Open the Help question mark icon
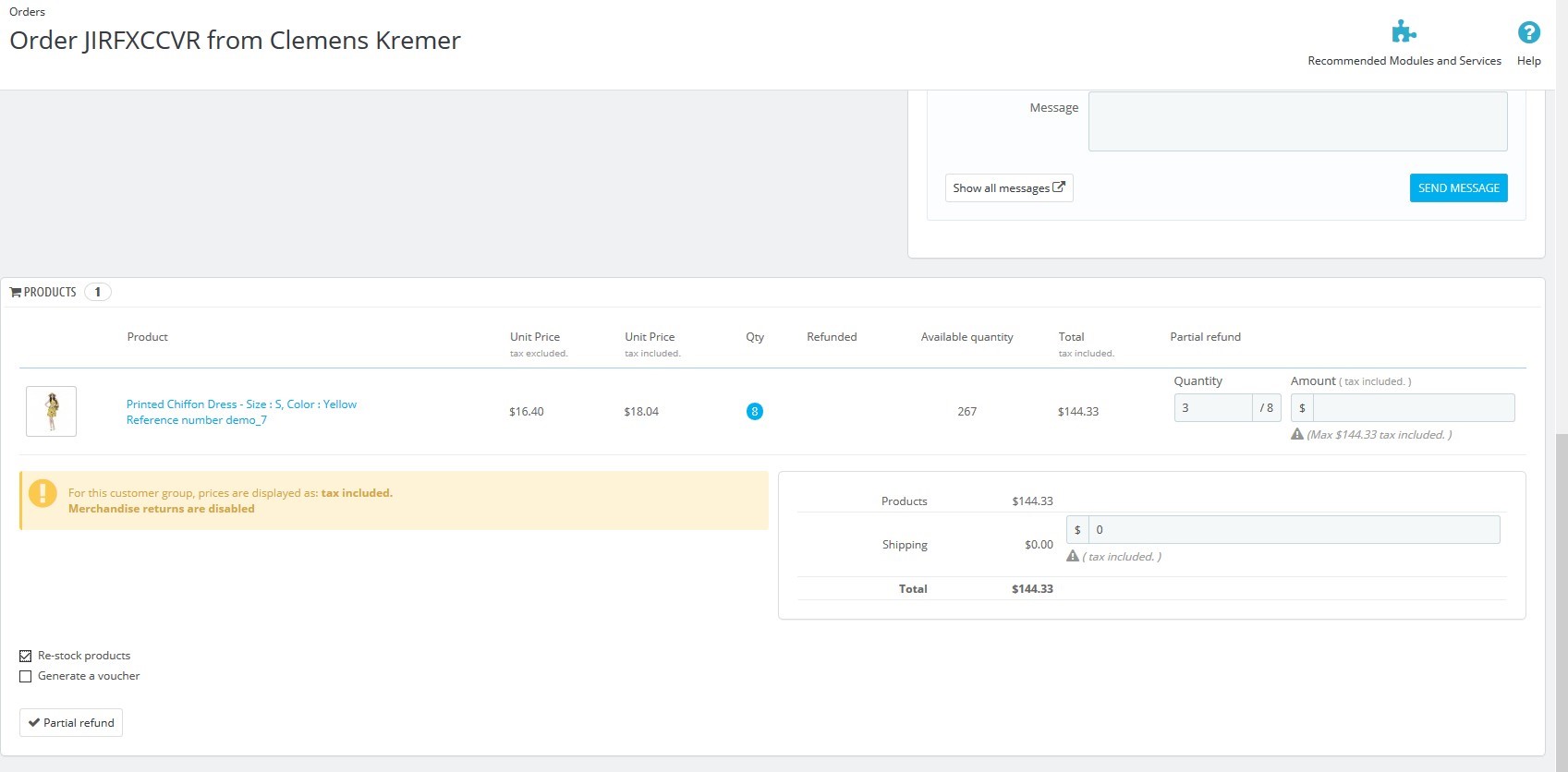The width and height of the screenshot is (1568, 772). 1528,33
